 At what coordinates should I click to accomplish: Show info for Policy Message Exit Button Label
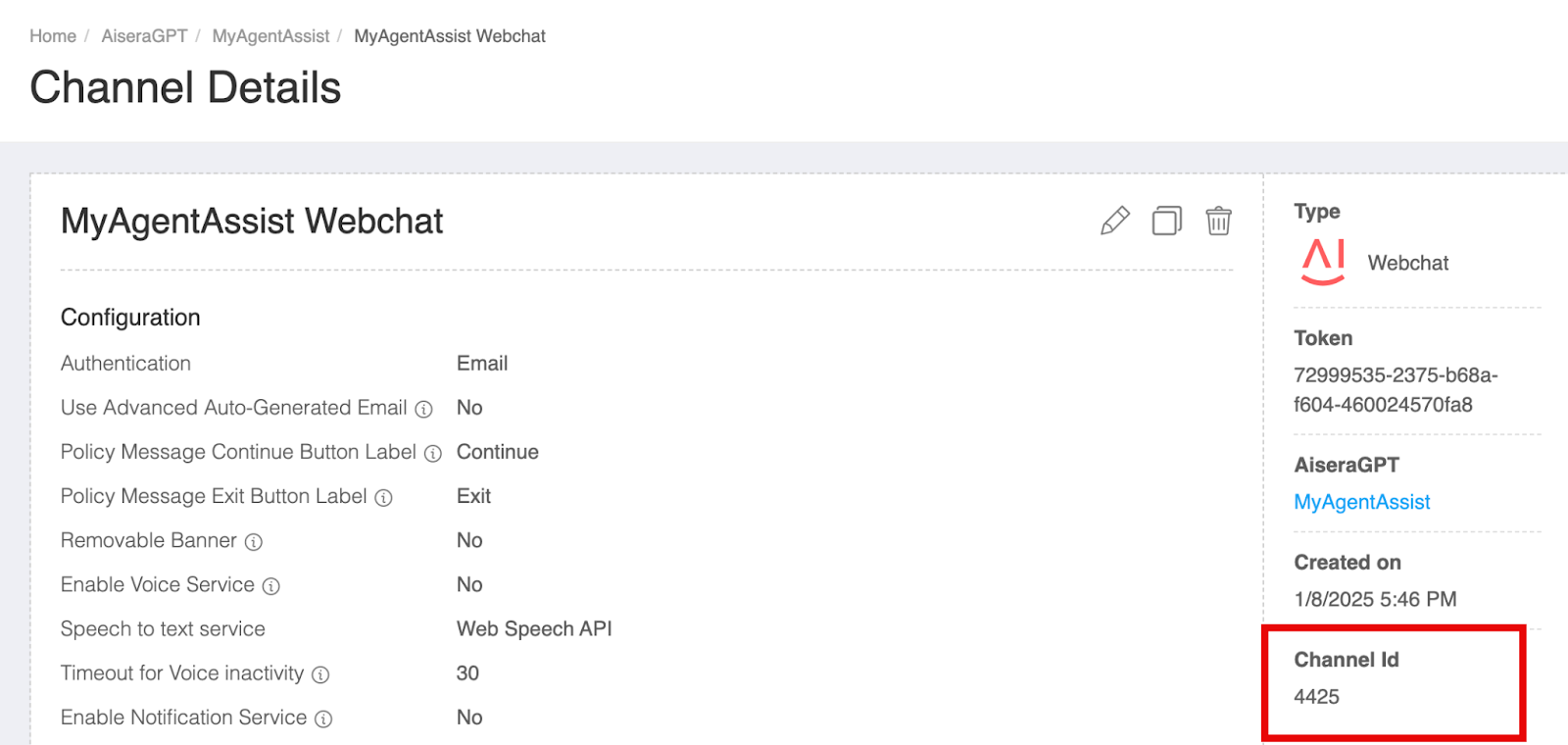pos(384,498)
